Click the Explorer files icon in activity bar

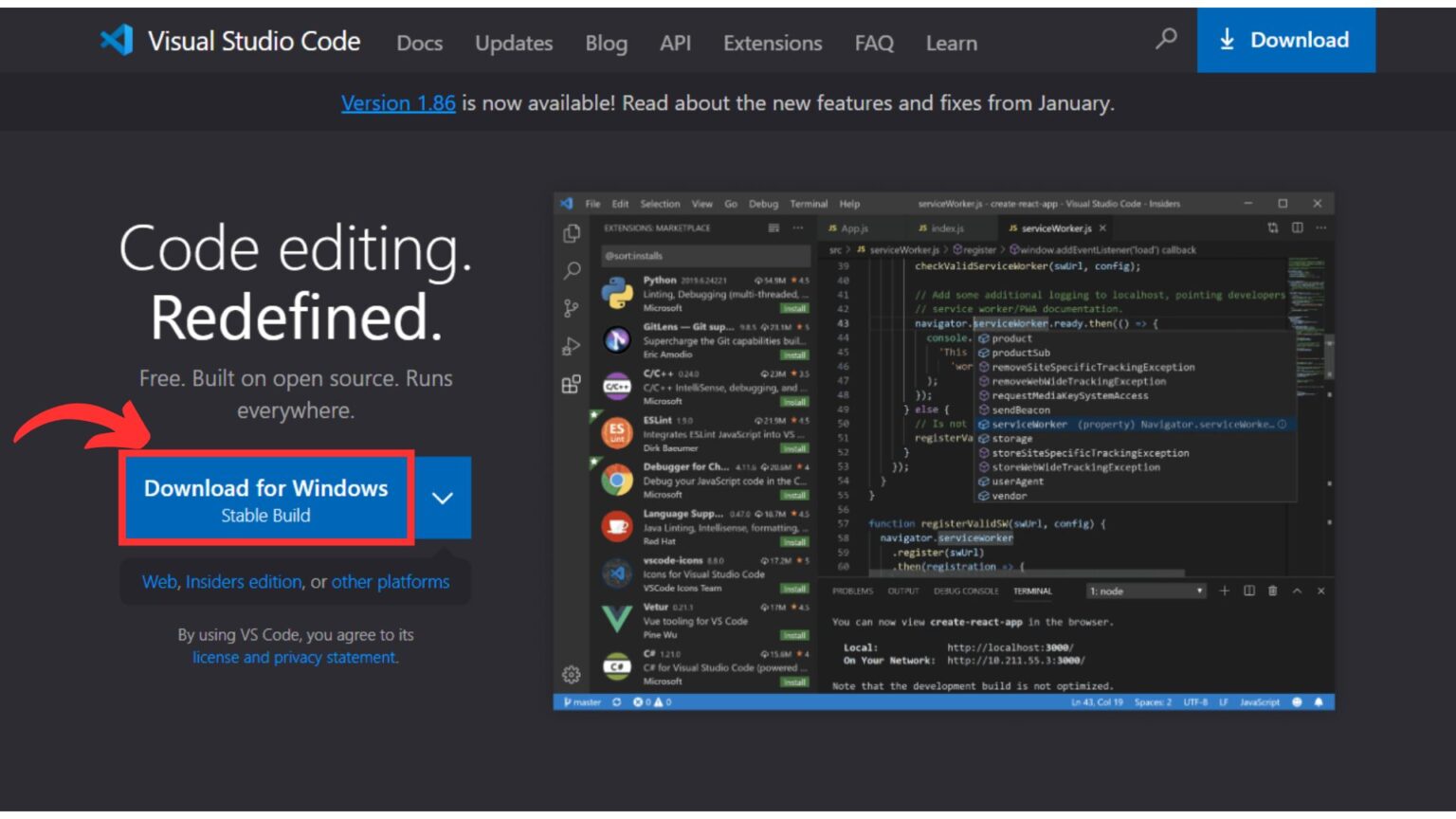point(572,233)
